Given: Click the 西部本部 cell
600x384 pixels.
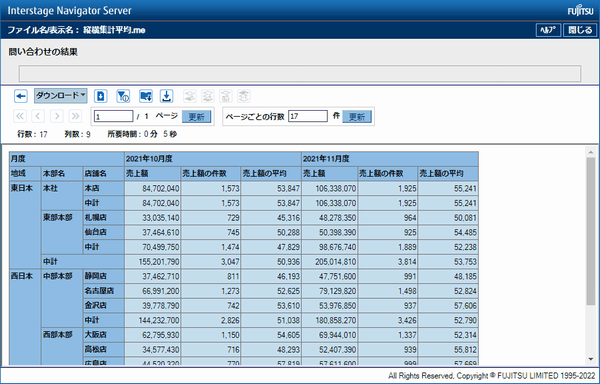Looking at the screenshot, I should click(62, 346).
